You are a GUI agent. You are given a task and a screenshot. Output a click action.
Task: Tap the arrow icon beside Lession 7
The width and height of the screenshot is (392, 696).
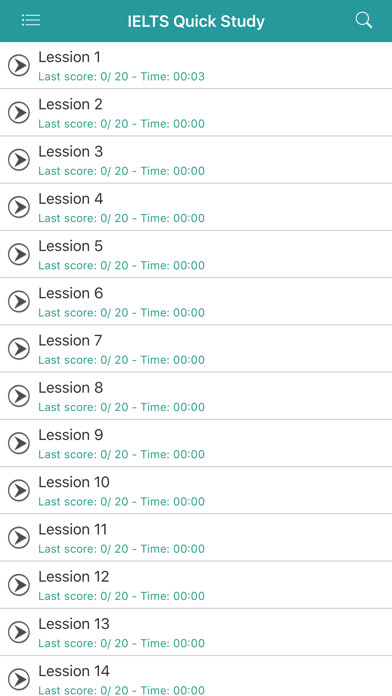(19, 349)
